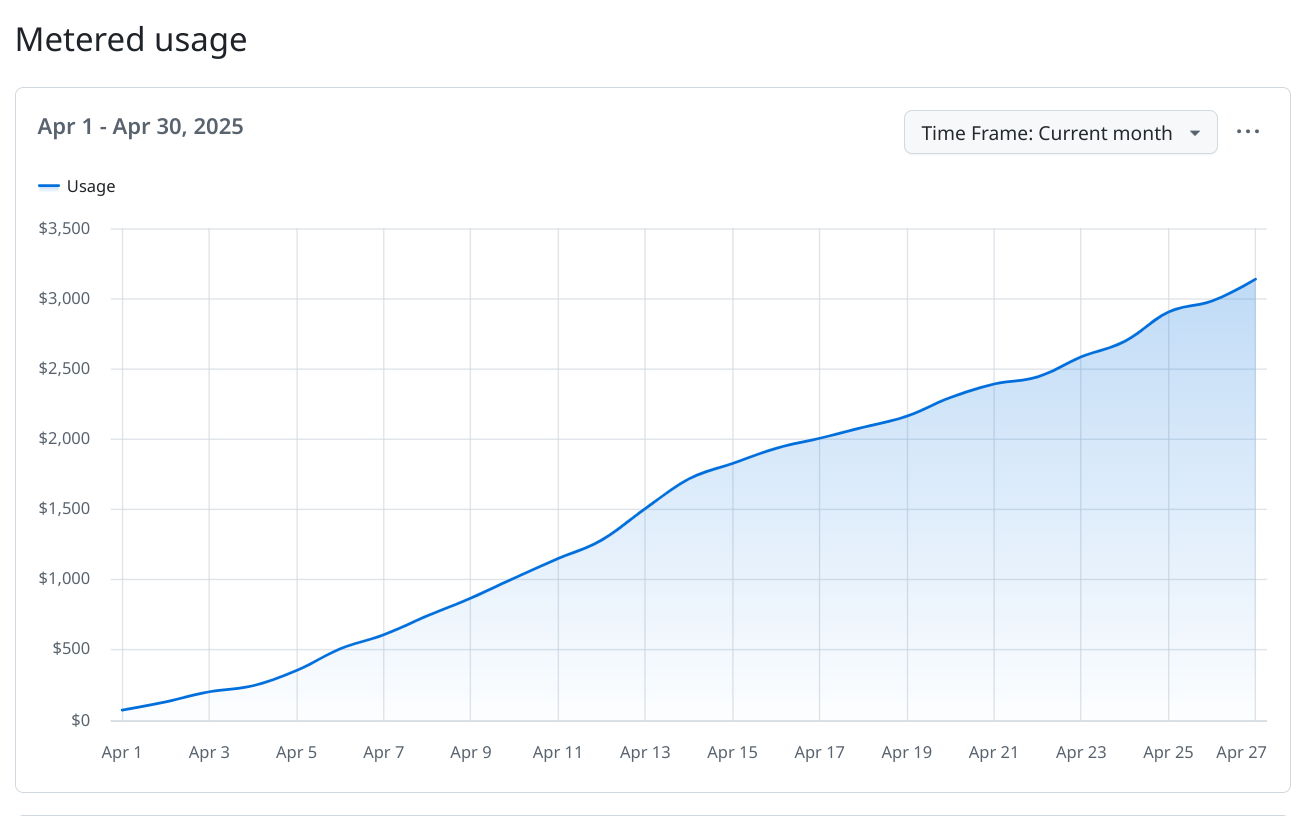Select the Apr 21 x-axis label
The height and width of the screenshot is (816, 1303).
pyautogui.click(x=994, y=752)
